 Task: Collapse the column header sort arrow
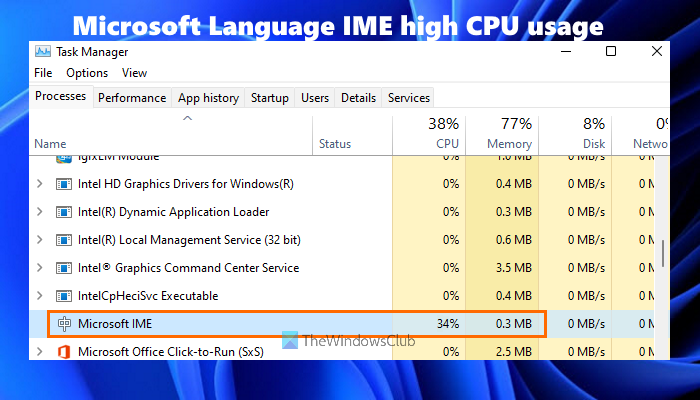pyautogui.click(x=186, y=119)
